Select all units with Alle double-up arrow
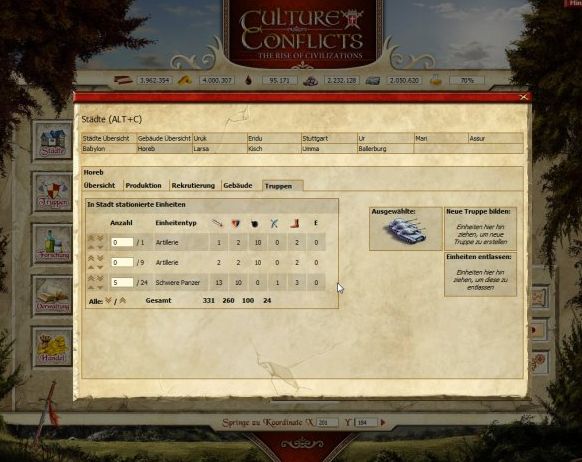 click(x=123, y=301)
